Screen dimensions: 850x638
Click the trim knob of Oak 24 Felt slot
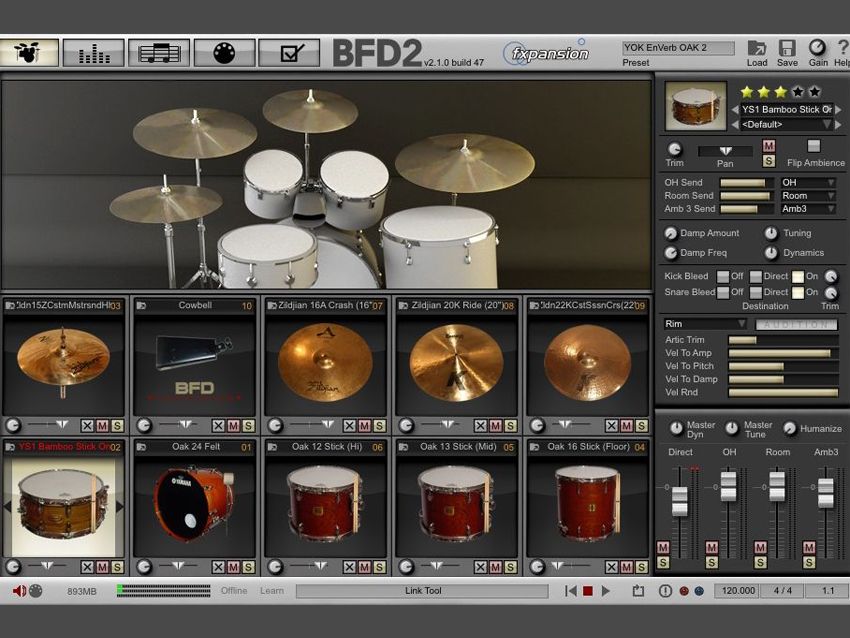pos(144,567)
